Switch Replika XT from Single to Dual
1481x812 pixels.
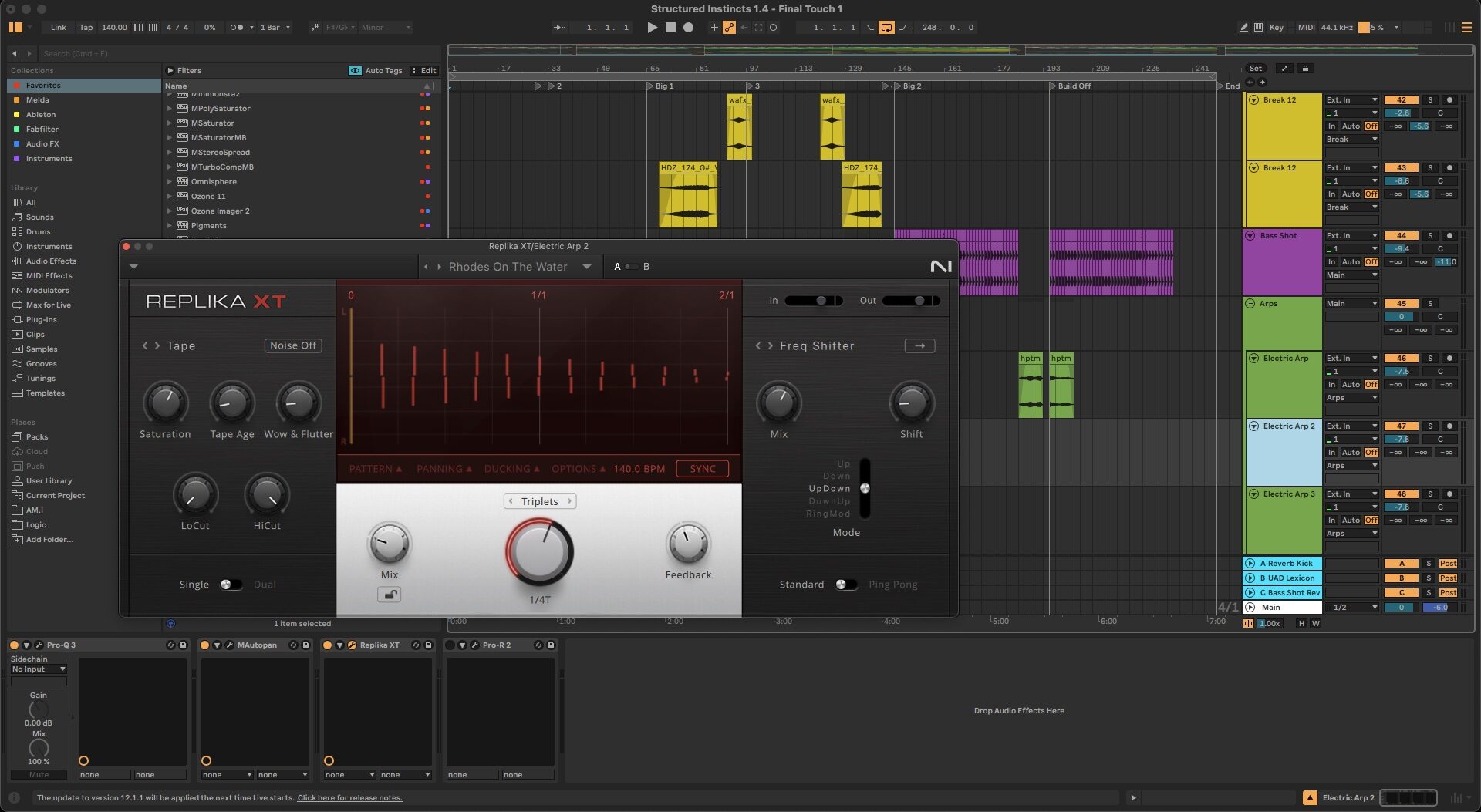tap(233, 585)
